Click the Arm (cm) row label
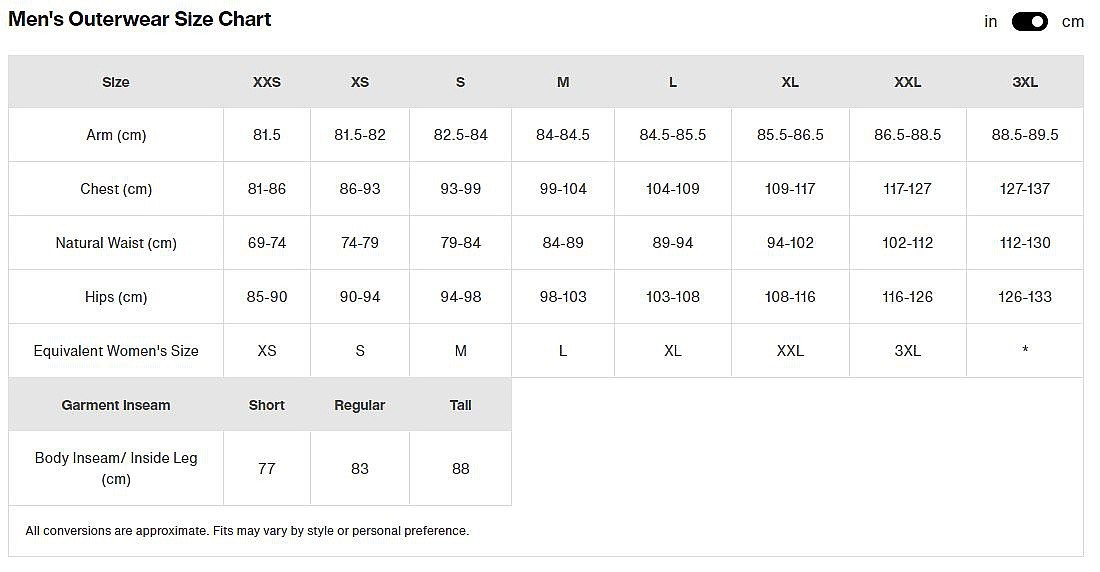This screenshot has width=1100, height=572. pyautogui.click(x=116, y=135)
